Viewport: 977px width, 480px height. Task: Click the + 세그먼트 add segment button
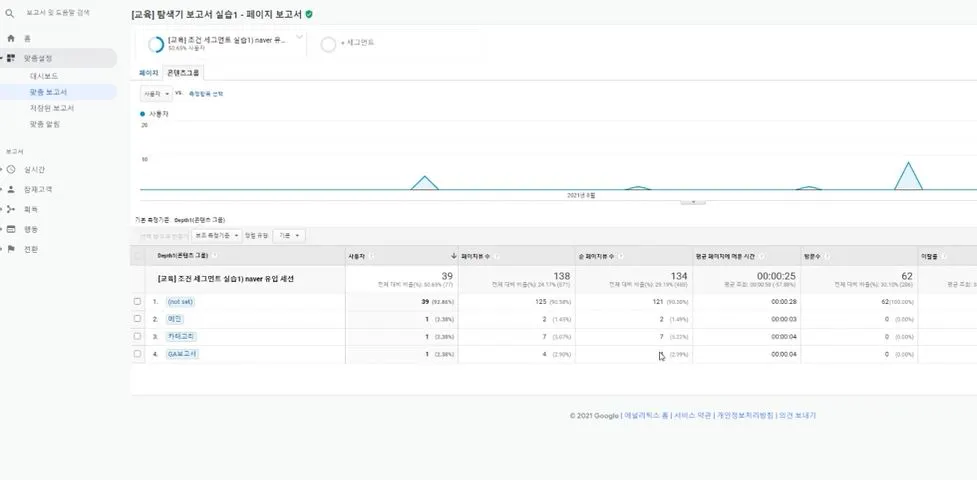coord(348,44)
